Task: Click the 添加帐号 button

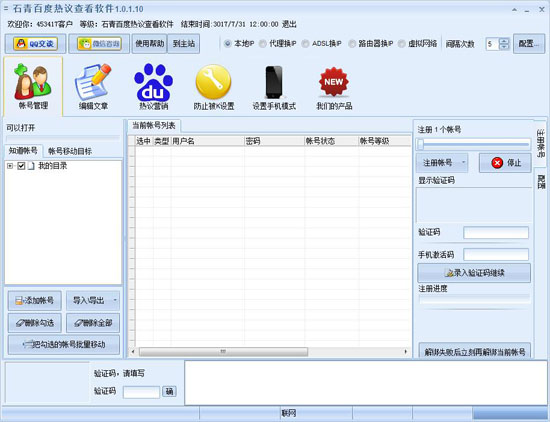Action: (x=35, y=300)
